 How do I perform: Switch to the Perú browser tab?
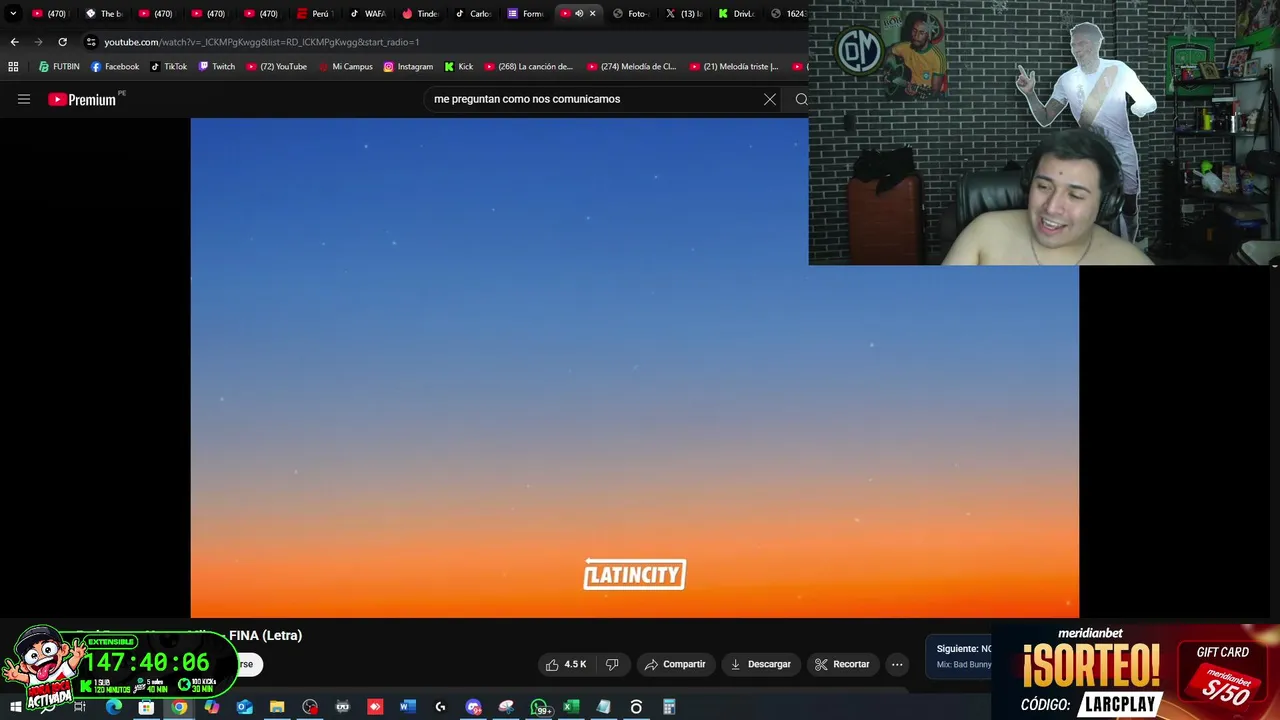314,14
